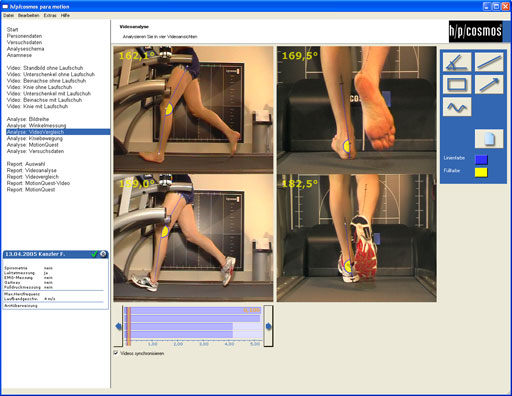Click the orange playhead marker on timeline

pos(129,327)
